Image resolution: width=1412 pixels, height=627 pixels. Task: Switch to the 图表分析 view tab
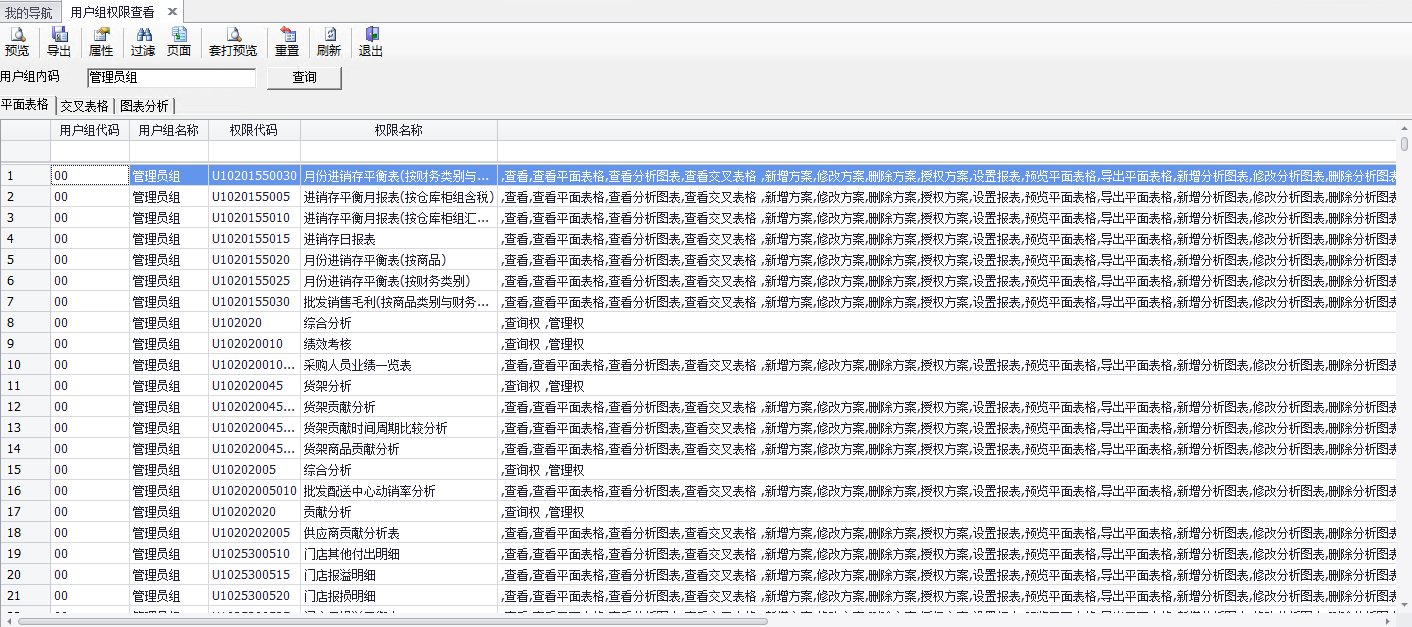point(145,105)
